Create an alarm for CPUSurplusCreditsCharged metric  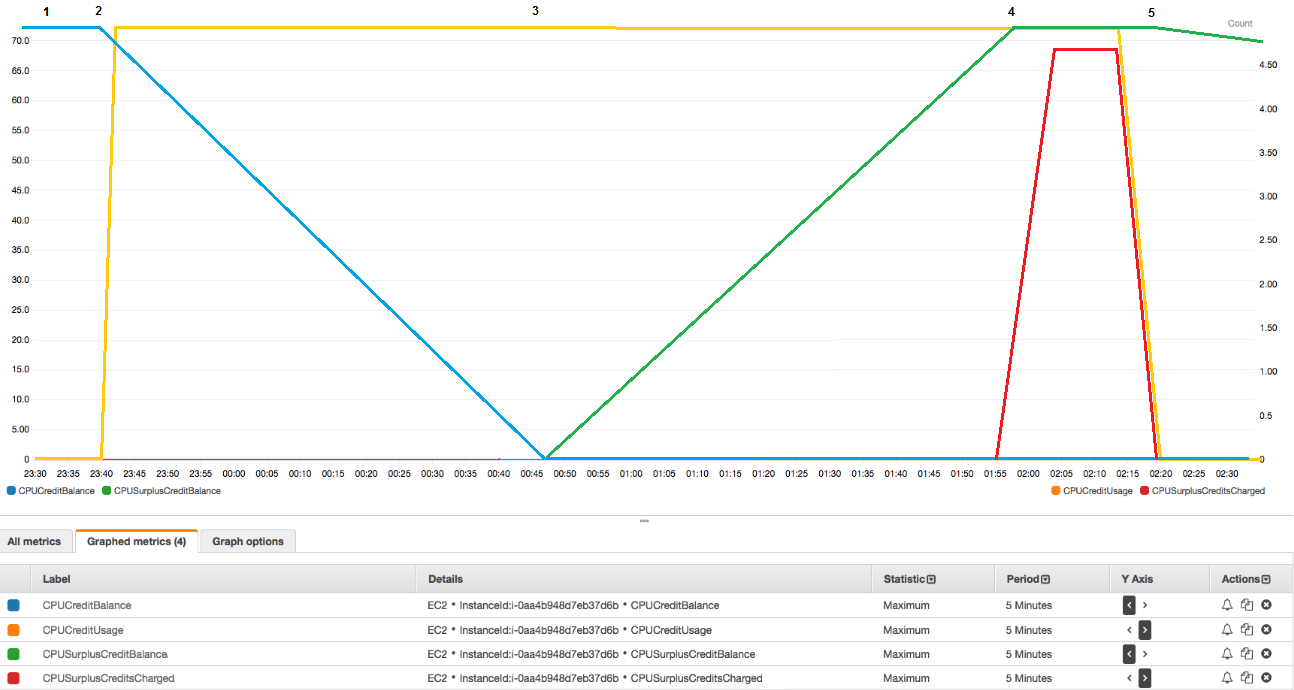(x=1226, y=678)
